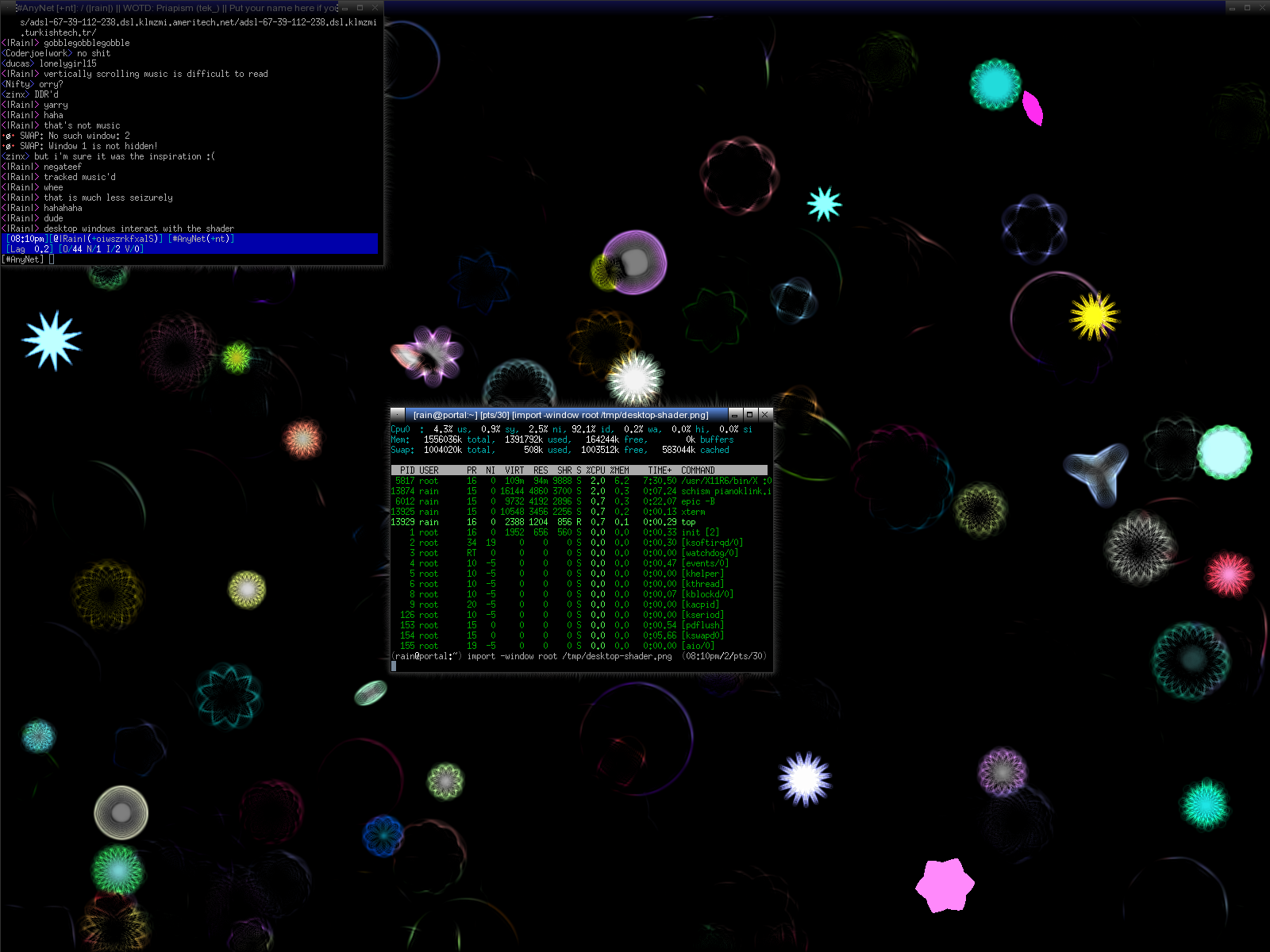1270x952 pixels.
Task: Close the rain@portal terminal window
Action: pos(764,415)
